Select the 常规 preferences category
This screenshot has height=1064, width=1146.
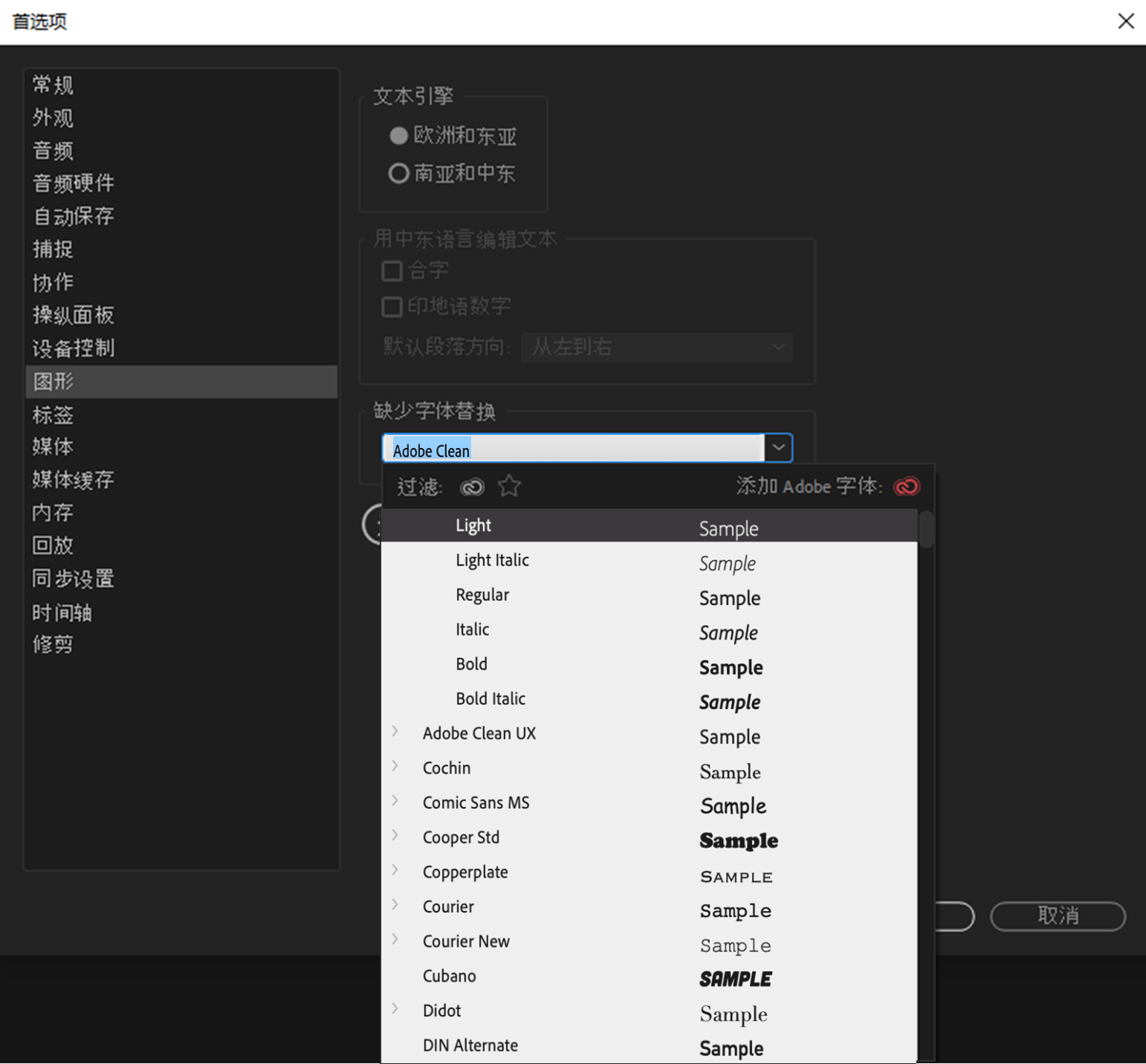[x=52, y=84]
